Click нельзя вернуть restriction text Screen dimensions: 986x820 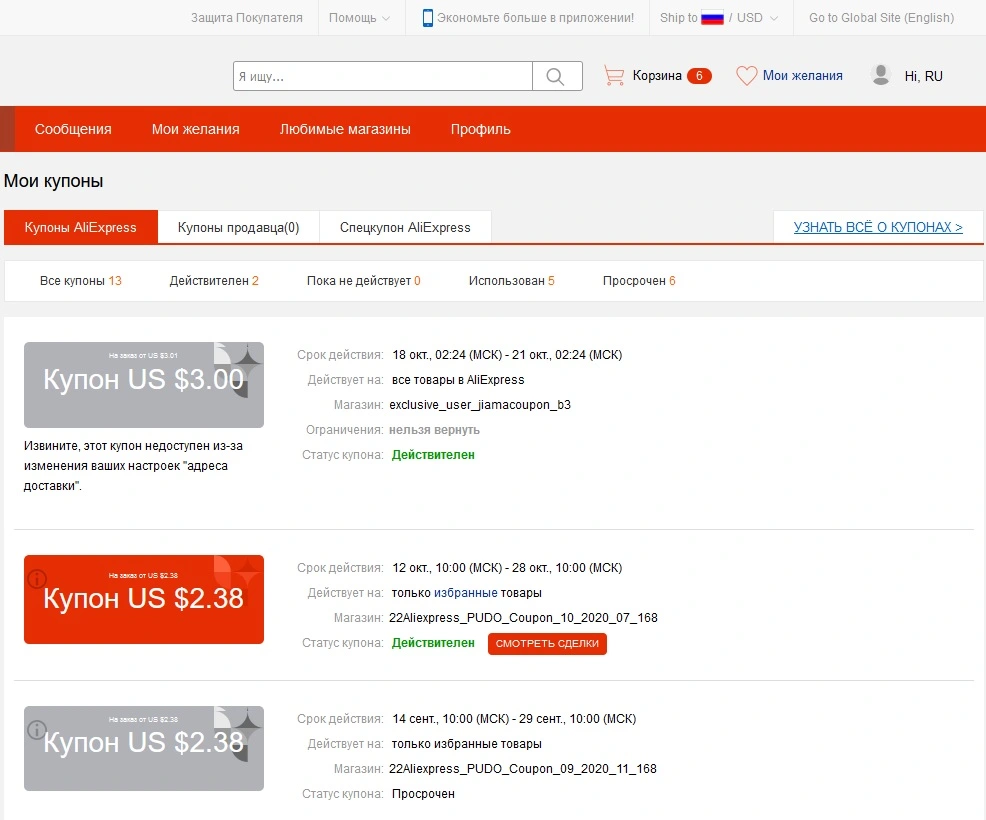pos(435,429)
